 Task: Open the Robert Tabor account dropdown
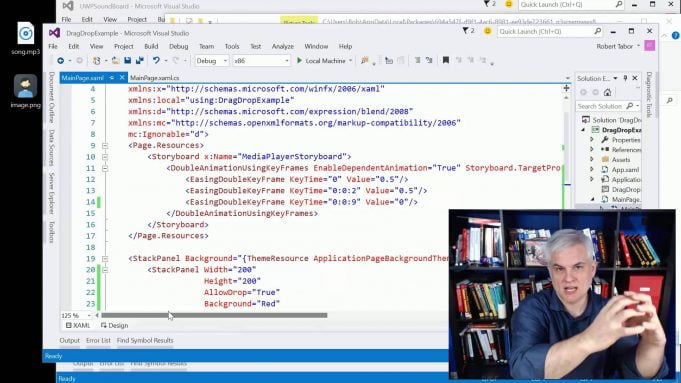coord(638,46)
